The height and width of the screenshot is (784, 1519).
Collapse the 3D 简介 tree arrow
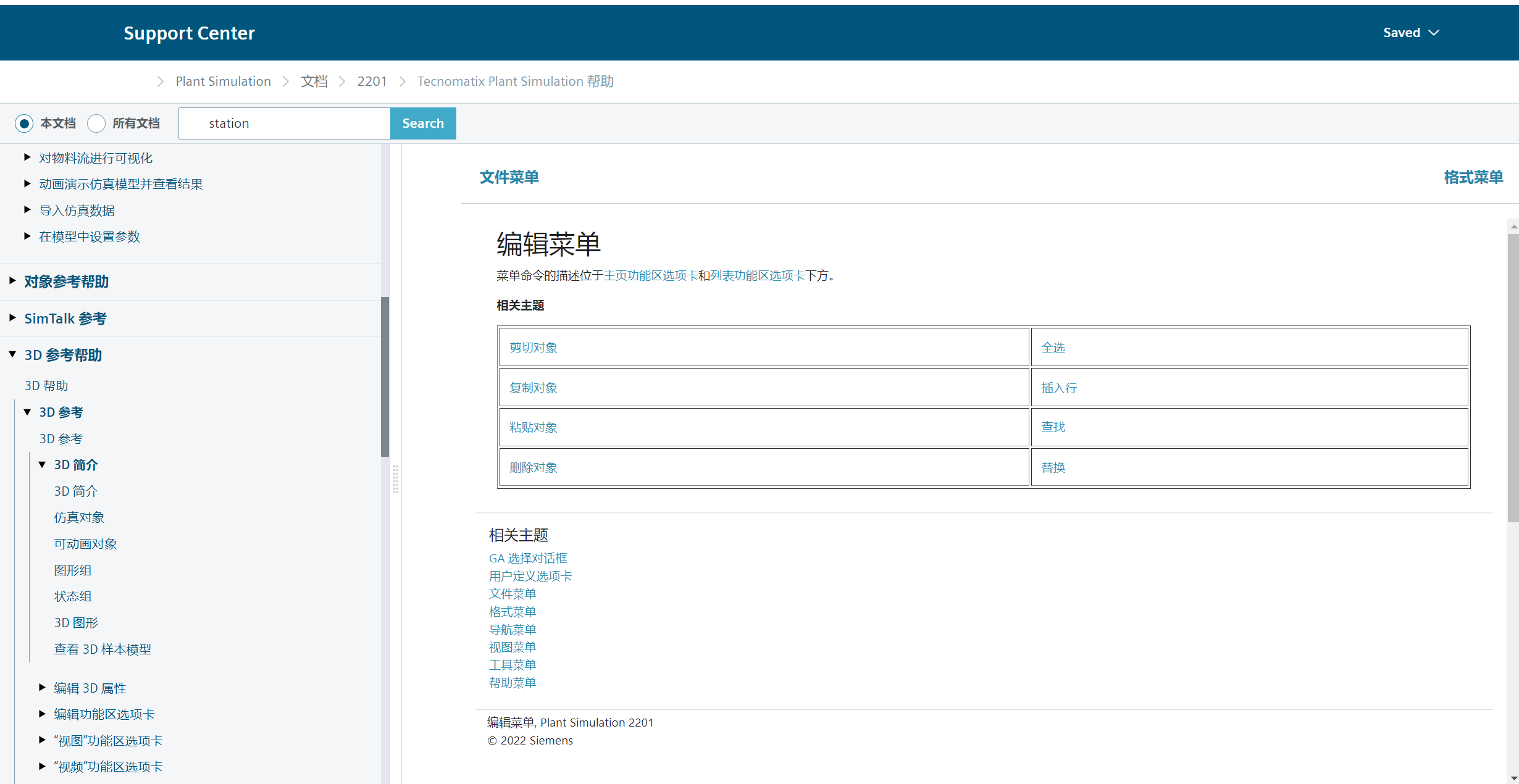tap(42, 464)
